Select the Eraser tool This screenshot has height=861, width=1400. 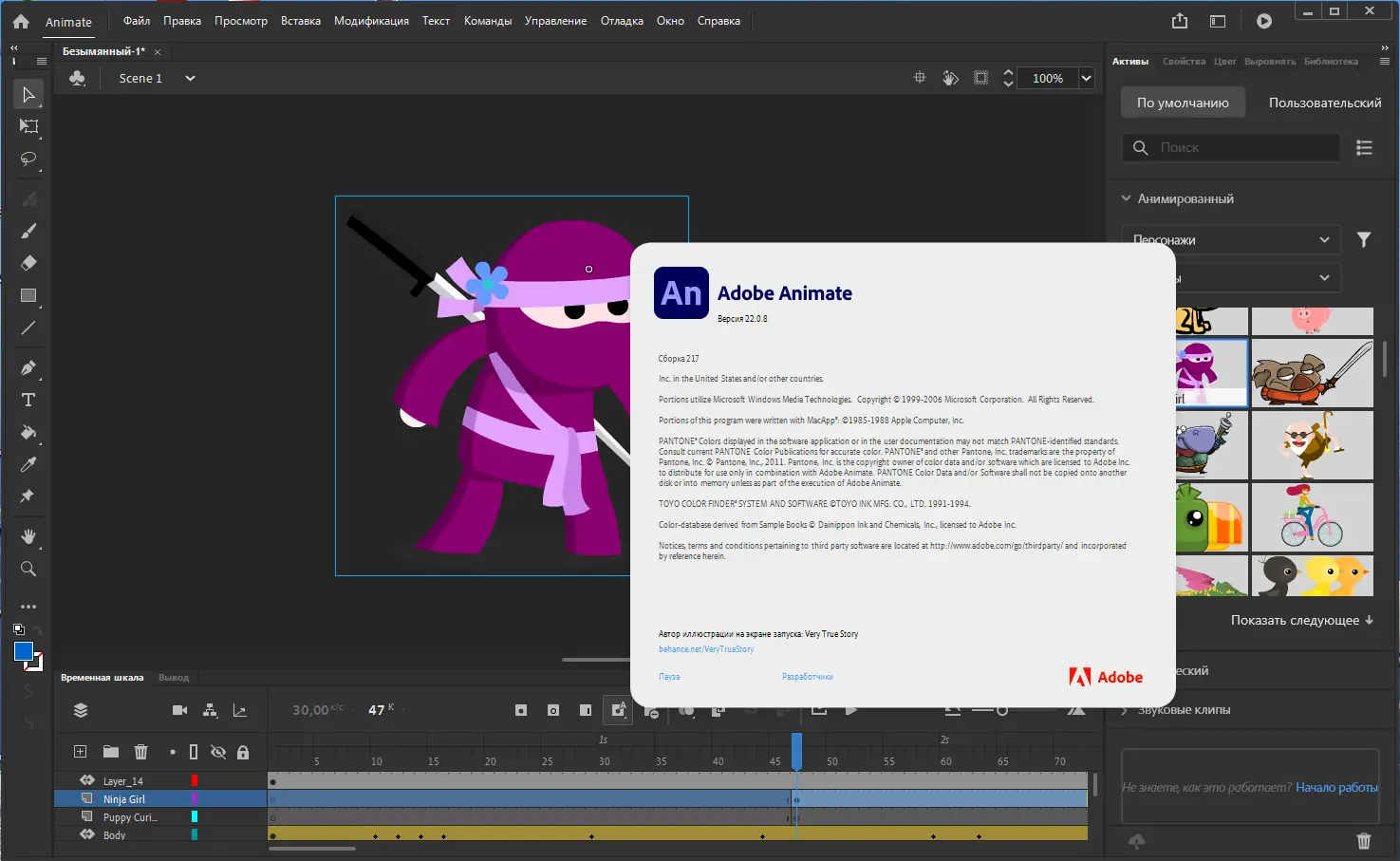click(x=28, y=263)
